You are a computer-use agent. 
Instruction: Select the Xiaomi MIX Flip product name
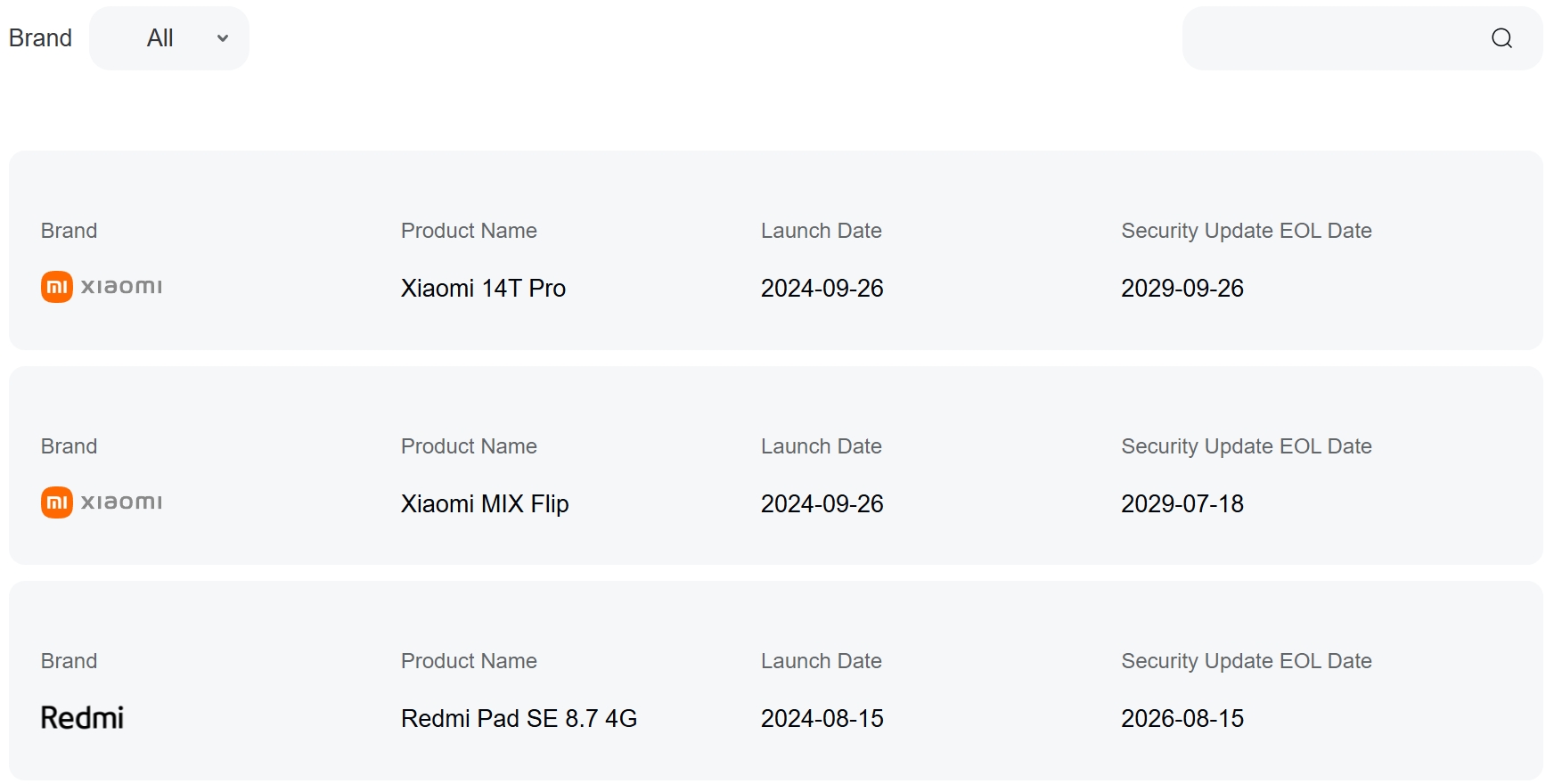click(x=485, y=504)
